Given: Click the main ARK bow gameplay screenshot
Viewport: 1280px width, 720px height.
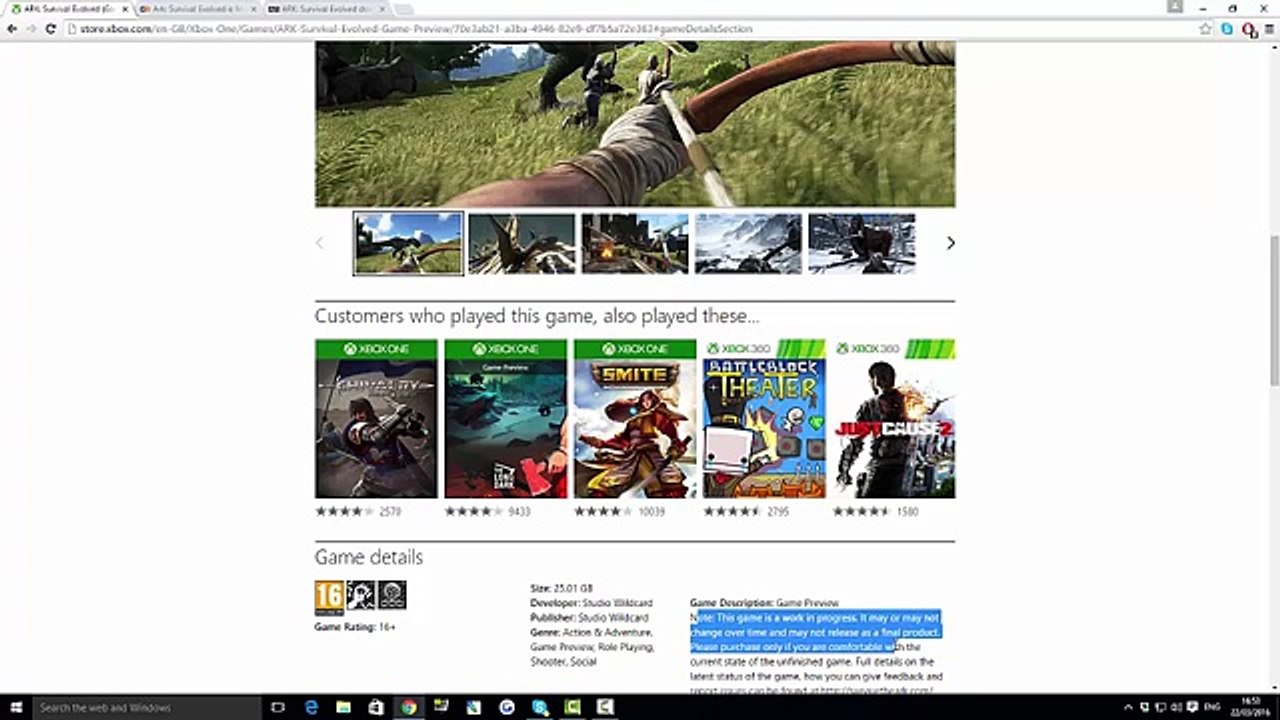Looking at the screenshot, I should click(635, 124).
